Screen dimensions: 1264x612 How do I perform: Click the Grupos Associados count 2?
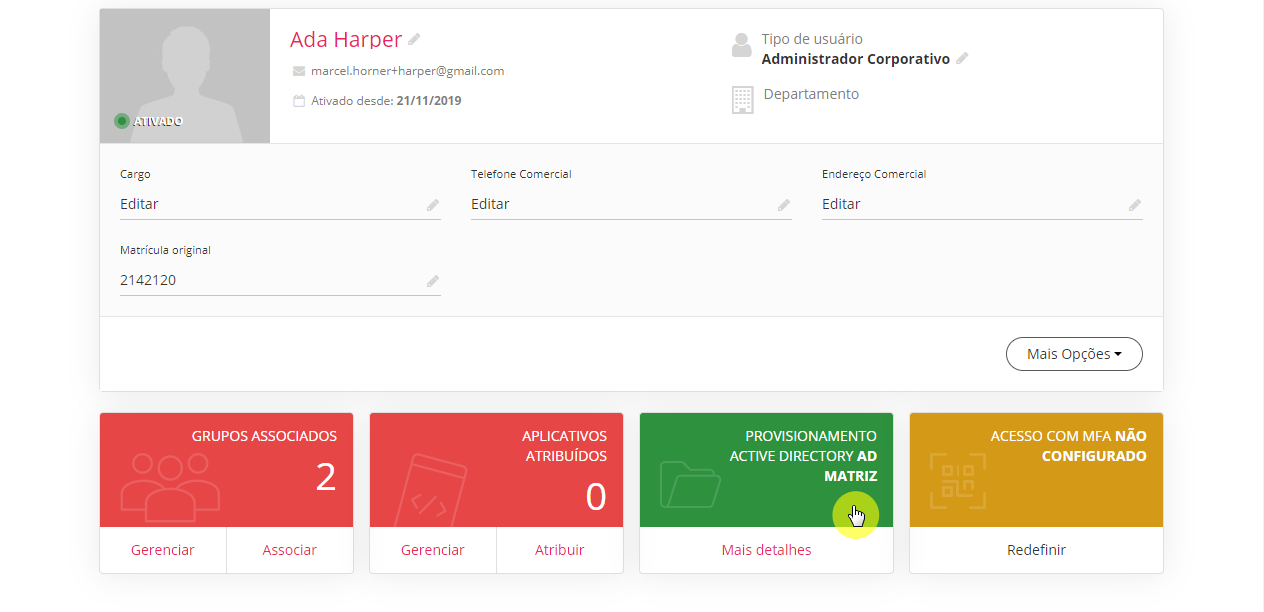(326, 477)
